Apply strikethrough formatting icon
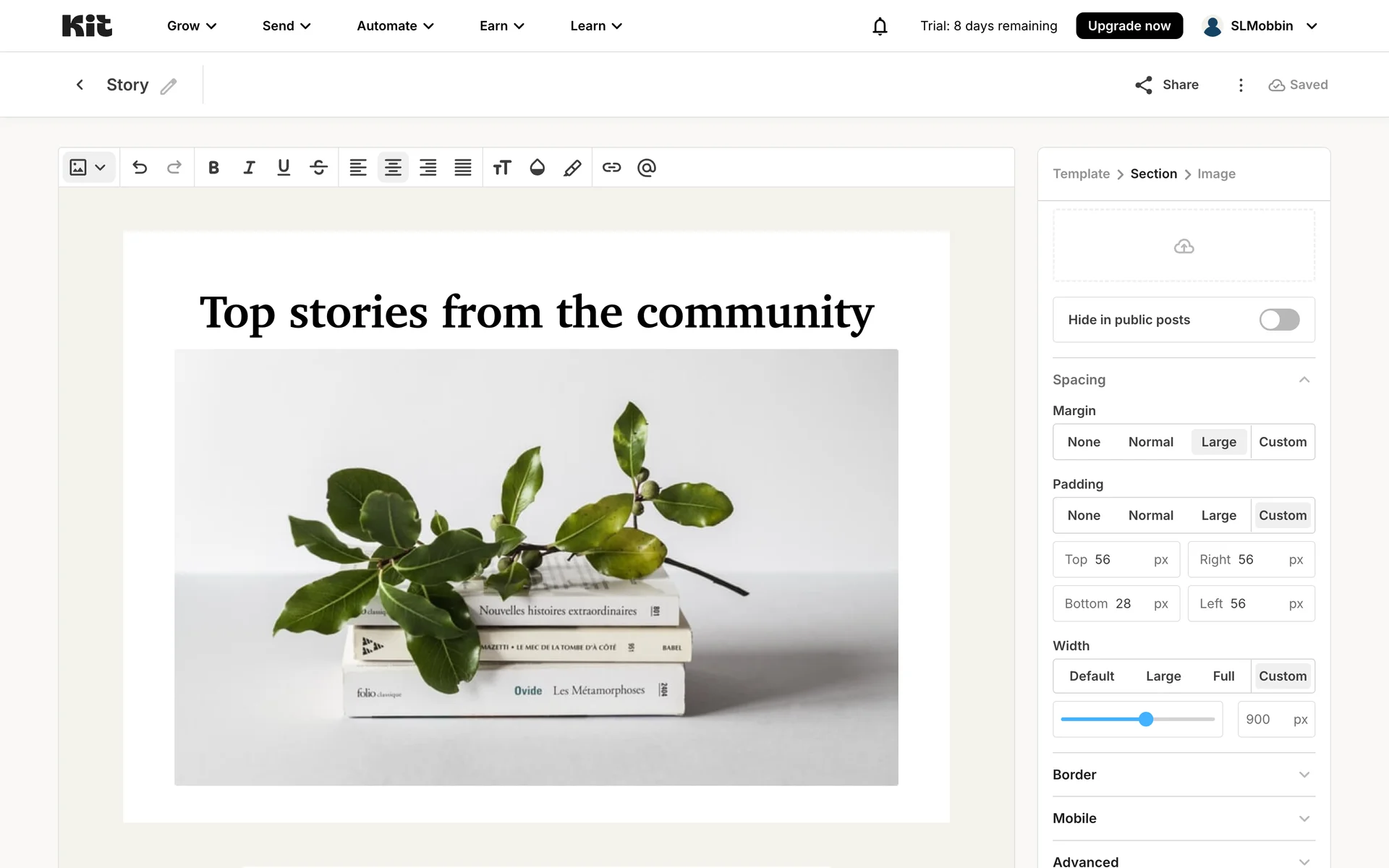Image resolution: width=1389 pixels, height=868 pixels. (318, 168)
